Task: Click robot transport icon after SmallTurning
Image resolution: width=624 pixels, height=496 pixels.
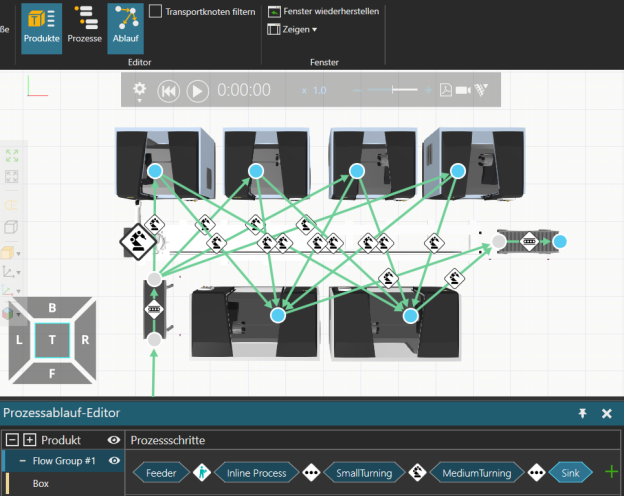Action: (x=417, y=473)
